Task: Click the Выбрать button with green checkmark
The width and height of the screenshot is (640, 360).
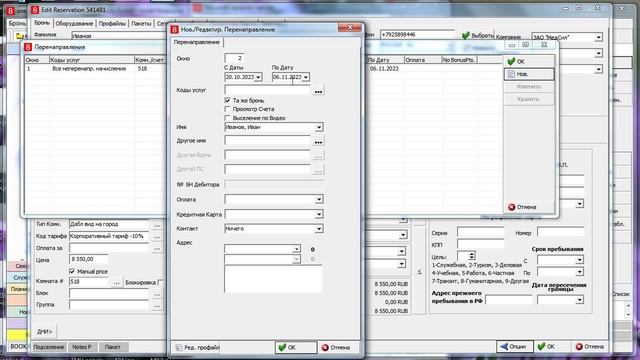Action: point(478,36)
